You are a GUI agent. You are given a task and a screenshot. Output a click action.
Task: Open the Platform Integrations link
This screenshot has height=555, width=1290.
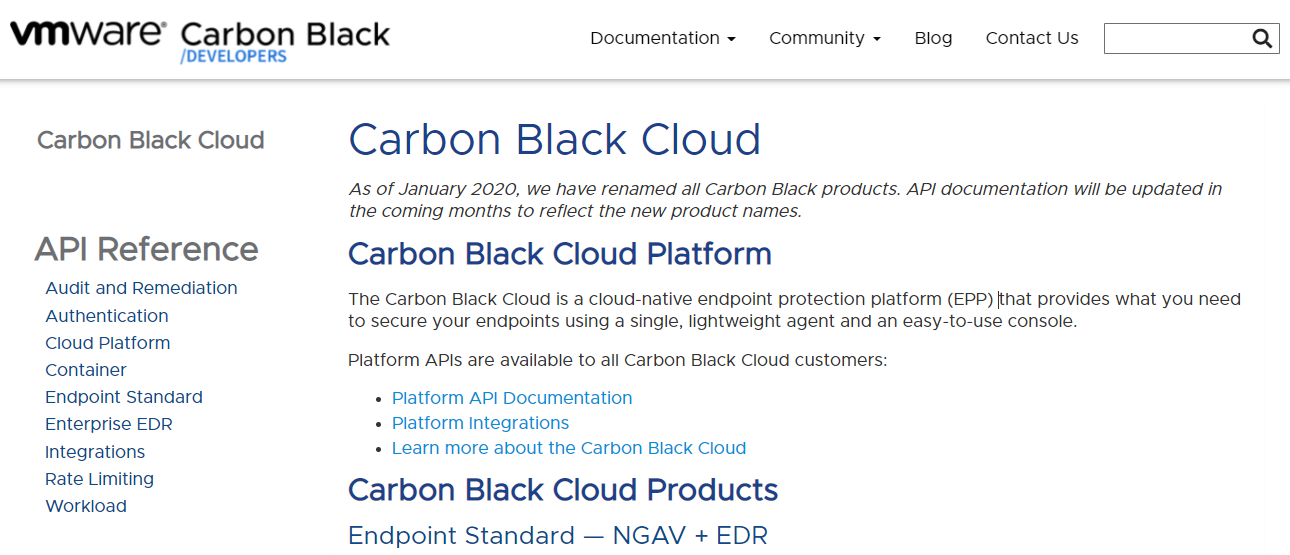[480, 423]
